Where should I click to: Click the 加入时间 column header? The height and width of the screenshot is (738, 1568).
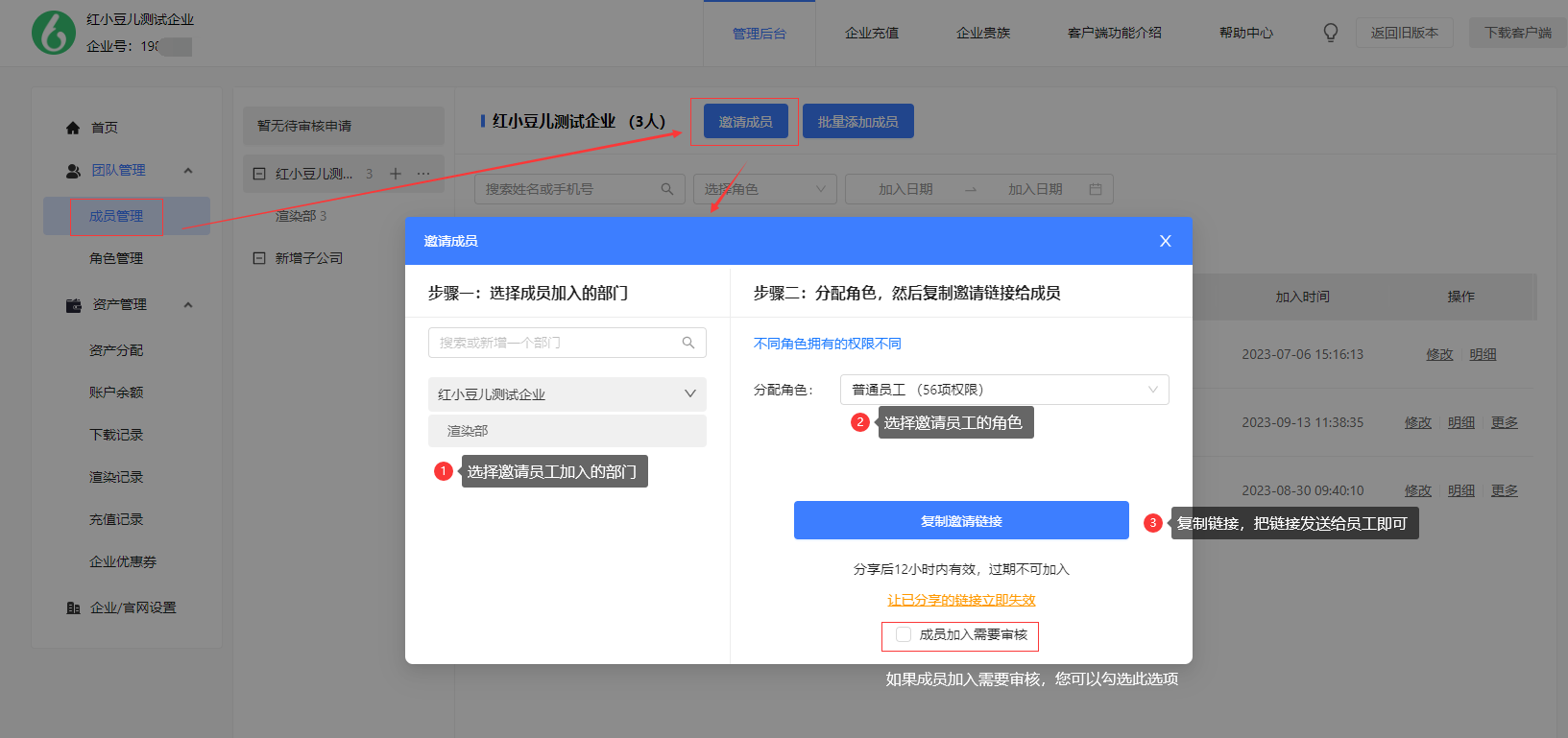(1302, 297)
